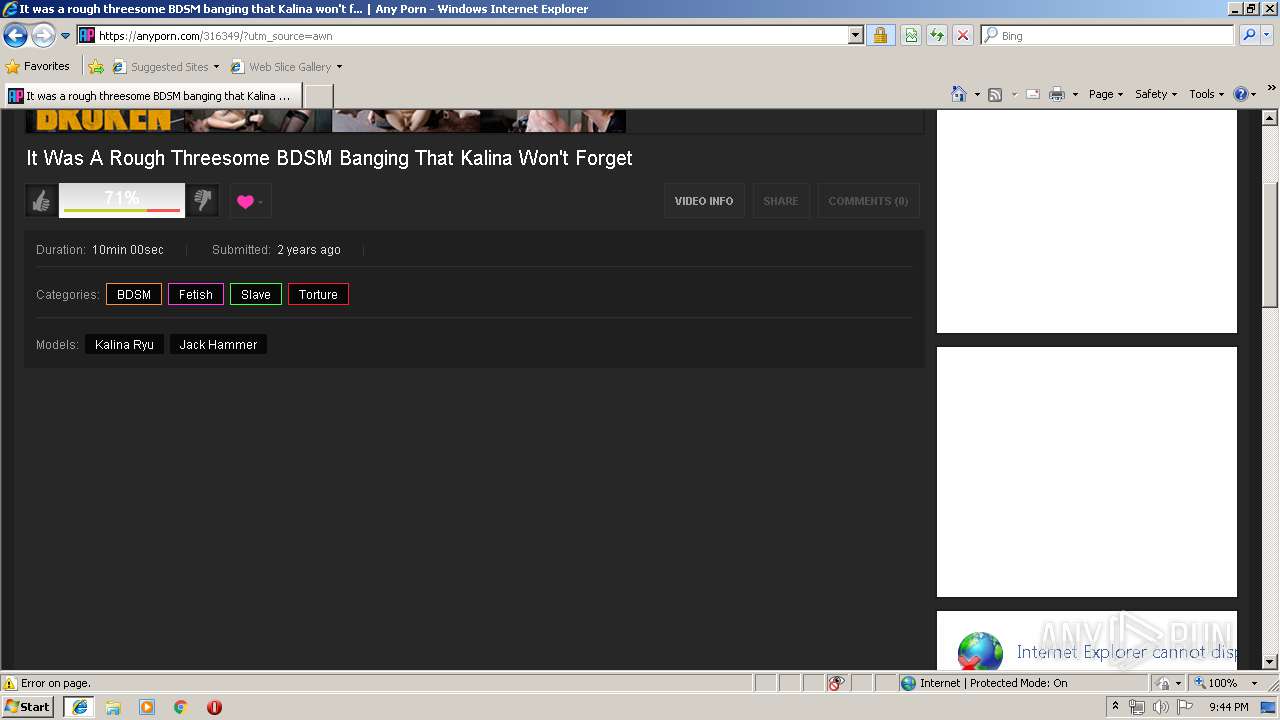Open the Tools menu

click(1206, 94)
